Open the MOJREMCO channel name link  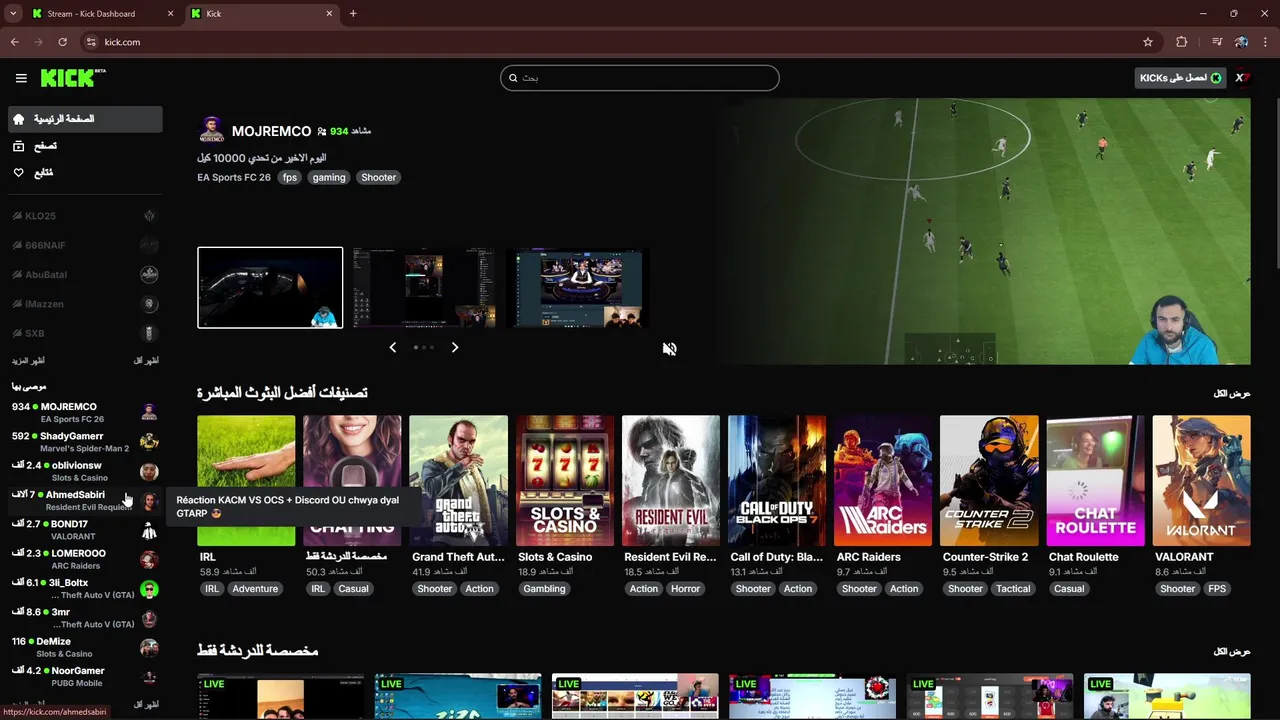(x=271, y=131)
